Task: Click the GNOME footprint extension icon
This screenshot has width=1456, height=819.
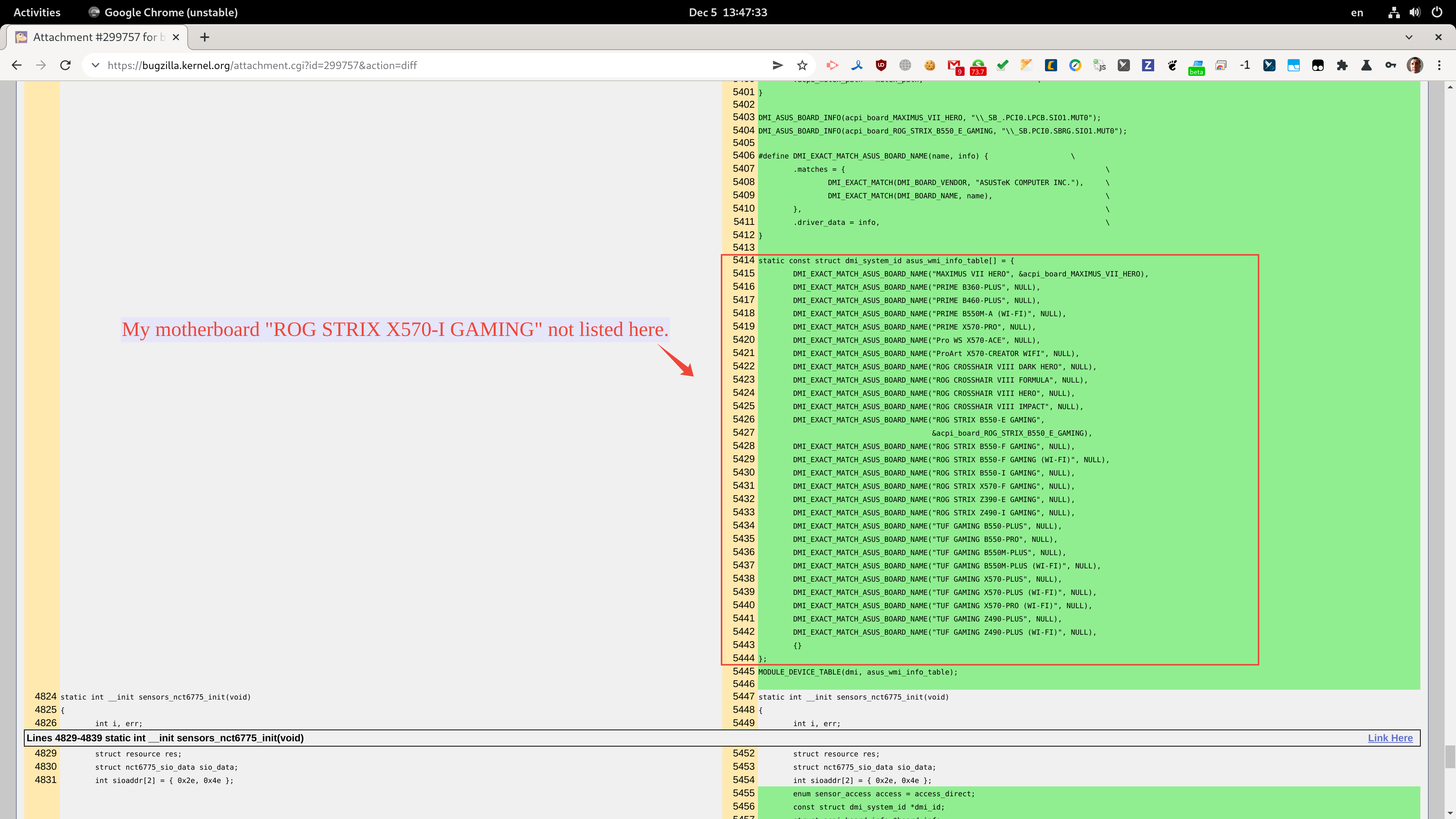Action: point(1172,66)
